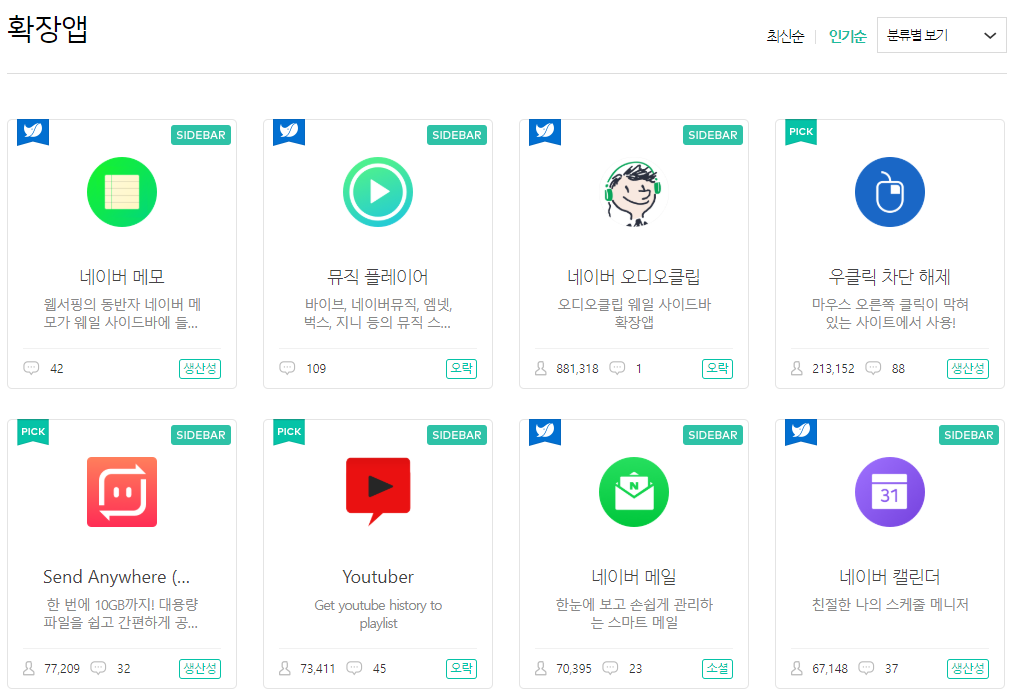The height and width of the screenshot is (699, 1017).
Task: Open the 네이버 오디오클립 title link
Action: click(x=634, y=277)
